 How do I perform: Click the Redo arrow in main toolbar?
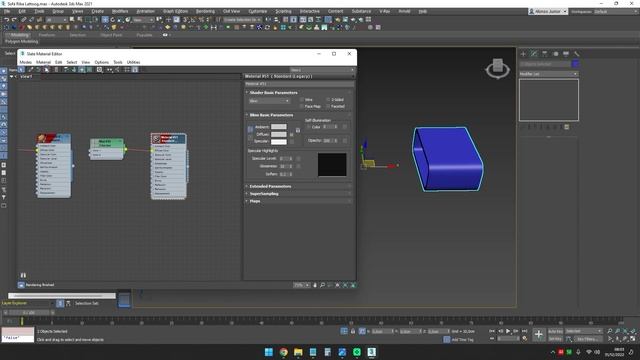point(14,20)
